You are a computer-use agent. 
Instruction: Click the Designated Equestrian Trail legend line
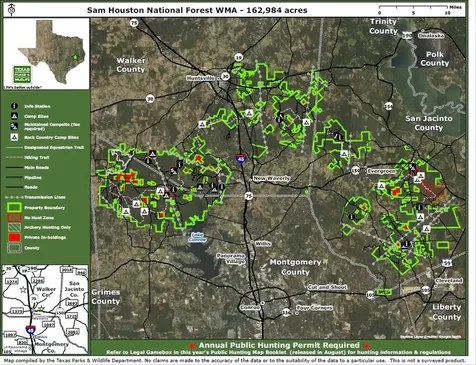pos(14,147)
